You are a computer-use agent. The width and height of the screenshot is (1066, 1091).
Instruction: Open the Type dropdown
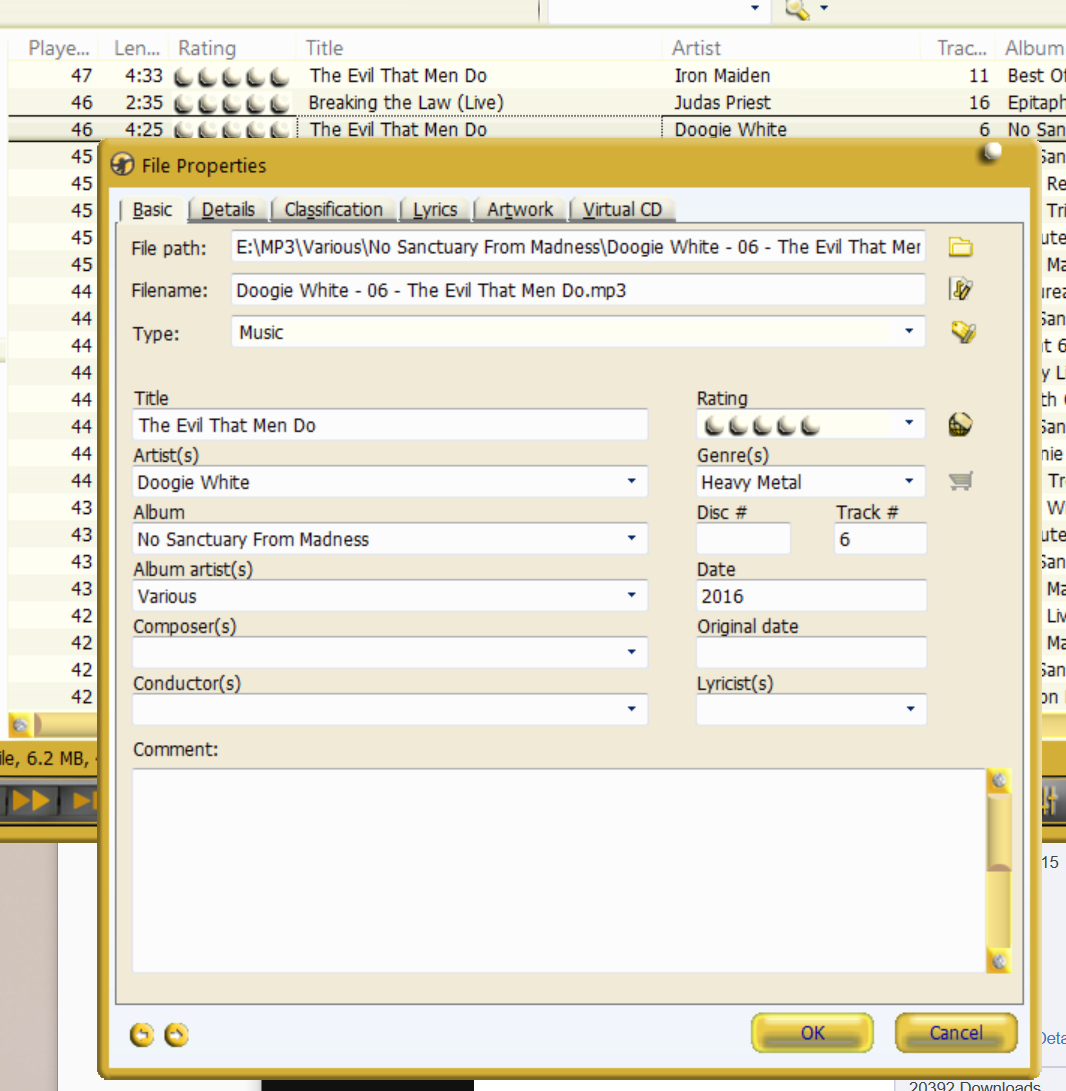tap(909, 331)
